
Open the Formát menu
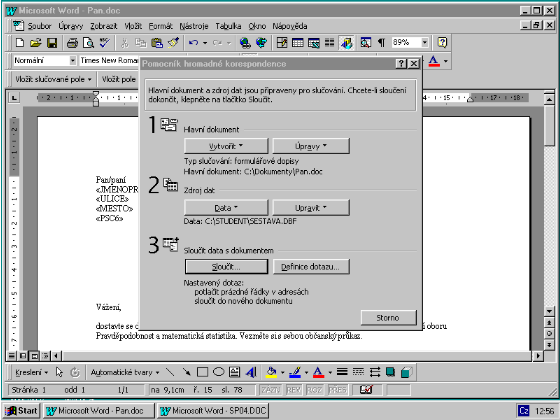pos(160,26)
